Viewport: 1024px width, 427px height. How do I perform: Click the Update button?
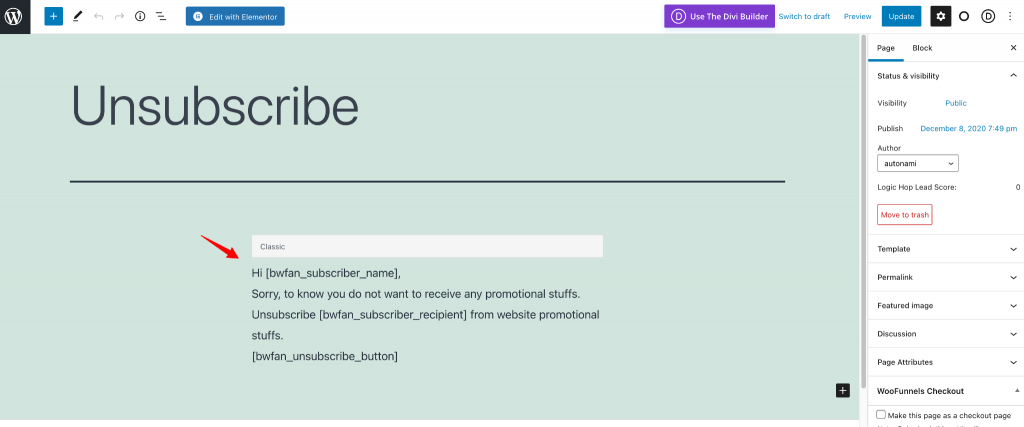(x=901, y=16)
